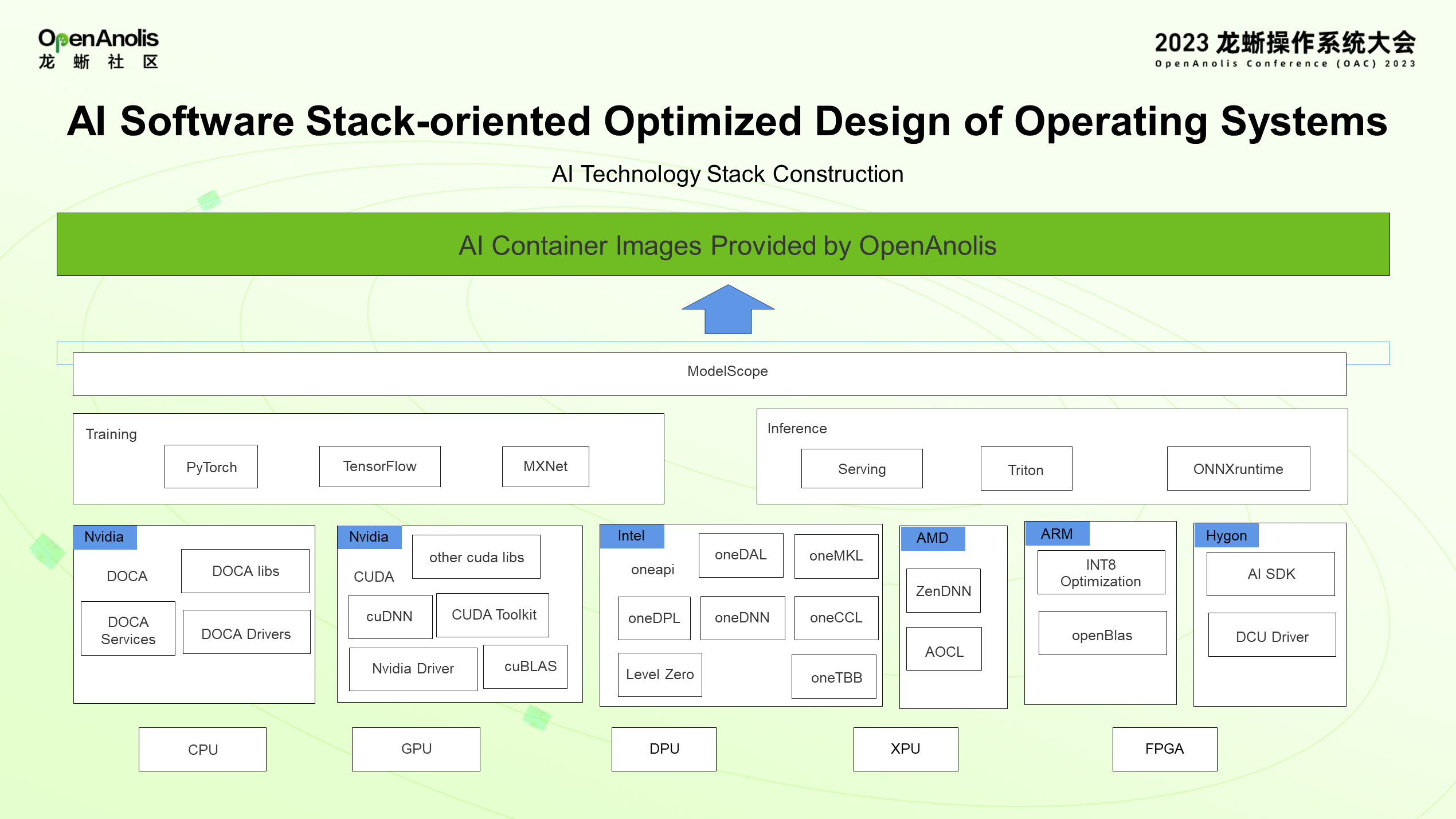Click the DOCA label

coord(127,576)
